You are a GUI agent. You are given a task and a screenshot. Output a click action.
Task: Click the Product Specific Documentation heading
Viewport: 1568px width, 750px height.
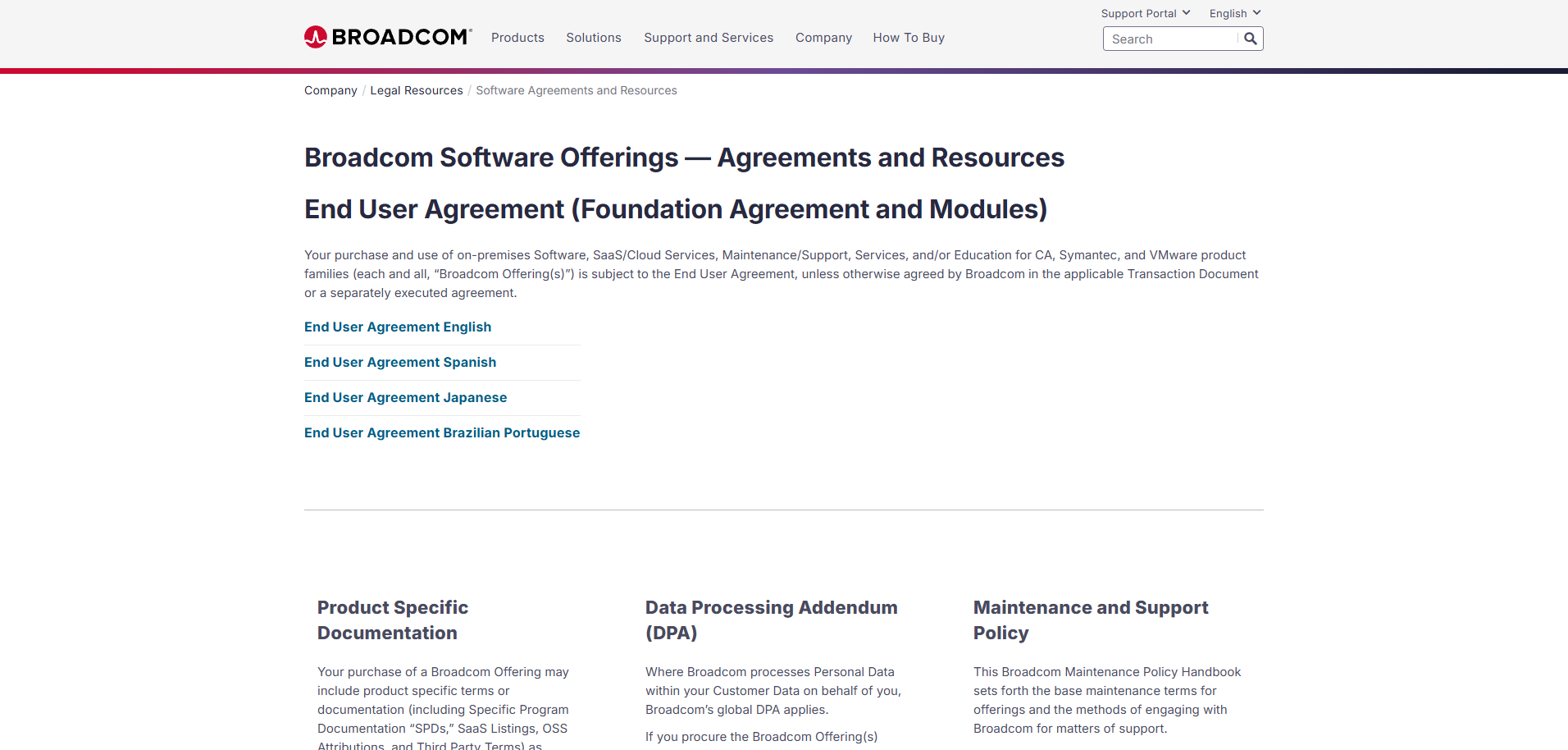[393, 620]
